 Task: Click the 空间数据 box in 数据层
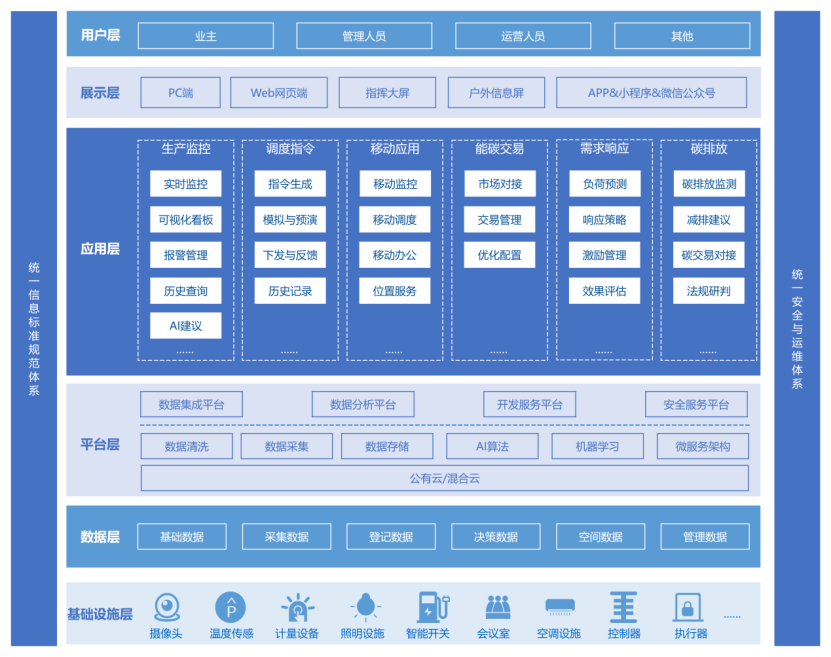tap(600, 537)
